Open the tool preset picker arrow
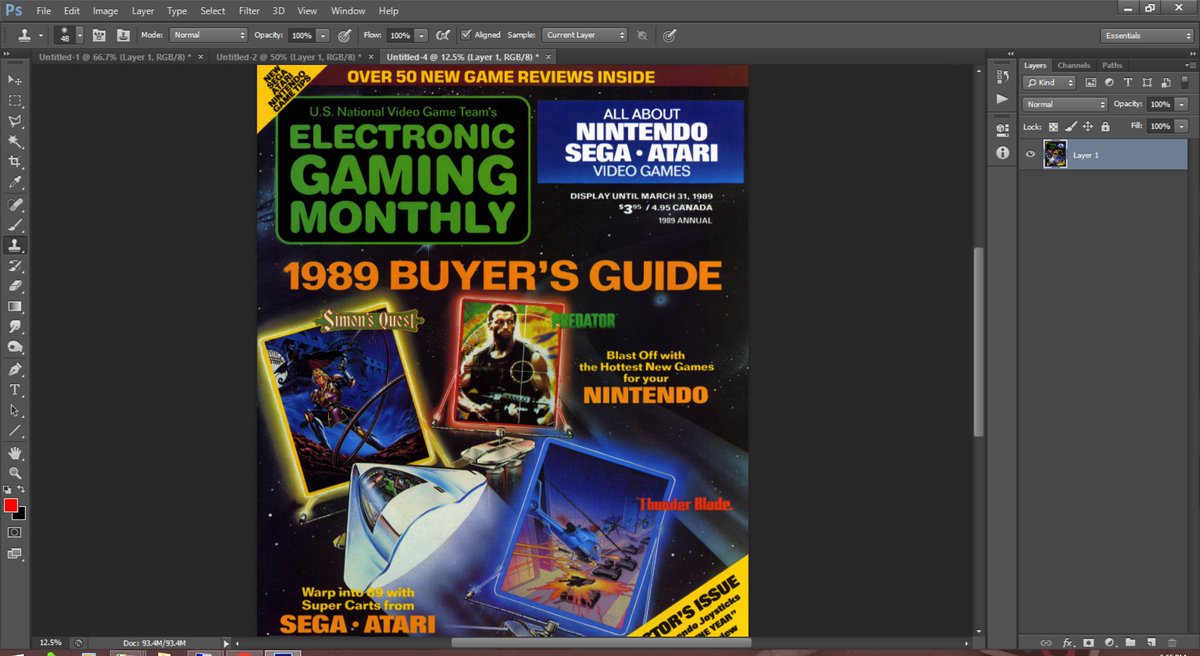1200x656 pixels. 41,35
